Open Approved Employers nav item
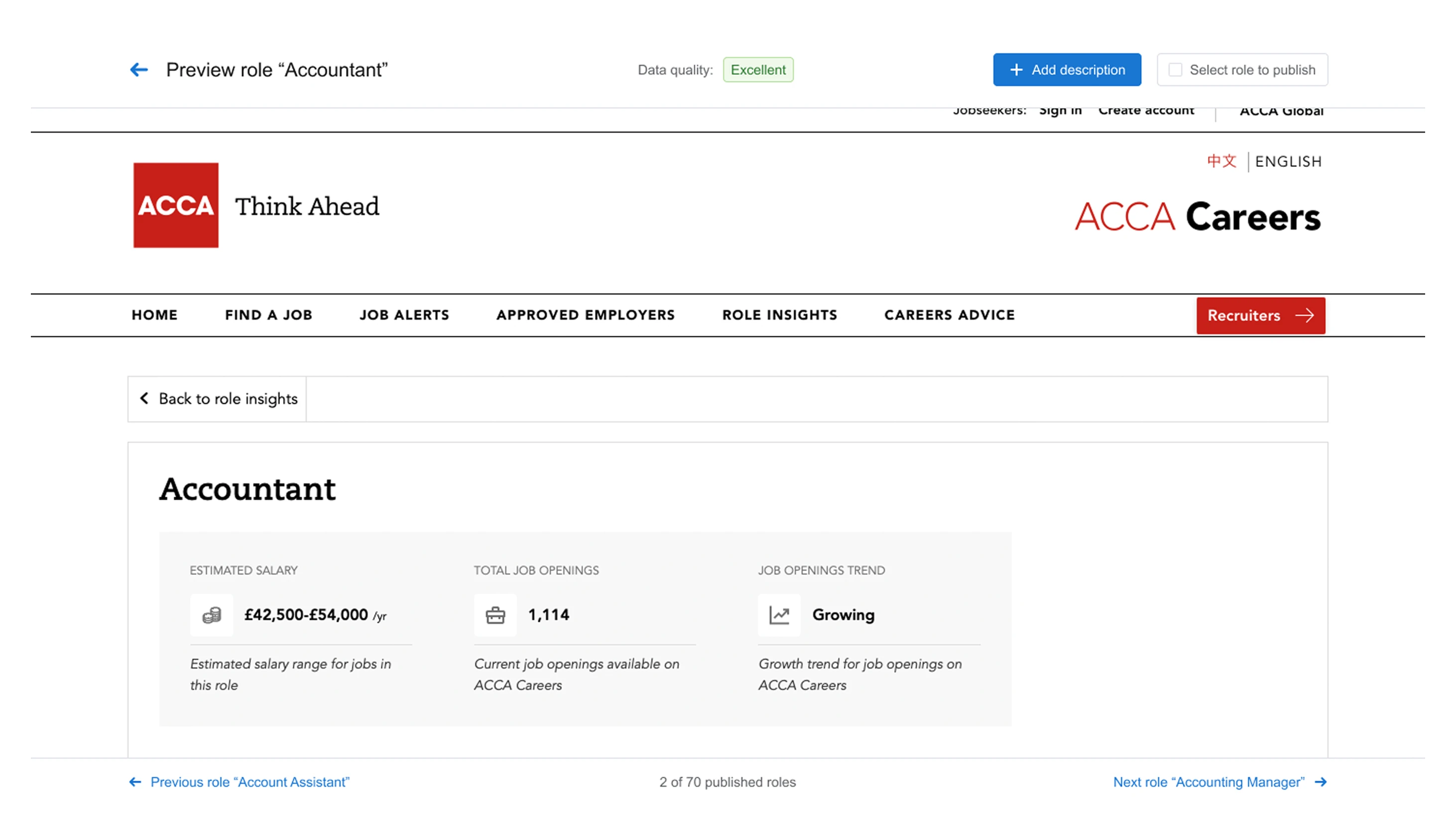 (585, 315)
